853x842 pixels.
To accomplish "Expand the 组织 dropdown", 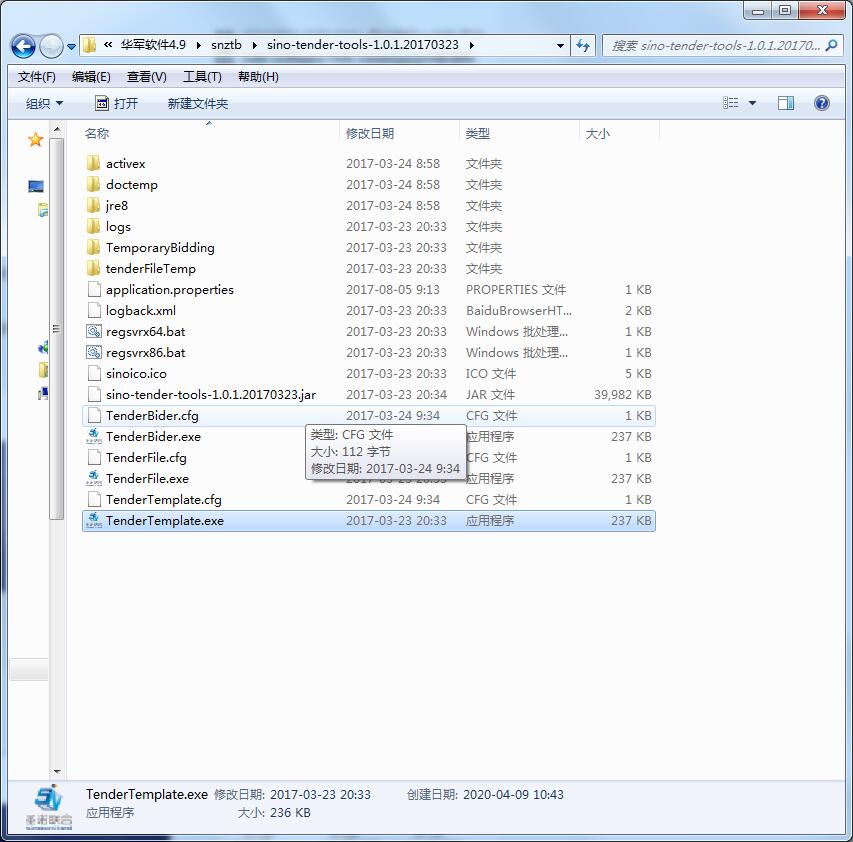I will [45, 103].
